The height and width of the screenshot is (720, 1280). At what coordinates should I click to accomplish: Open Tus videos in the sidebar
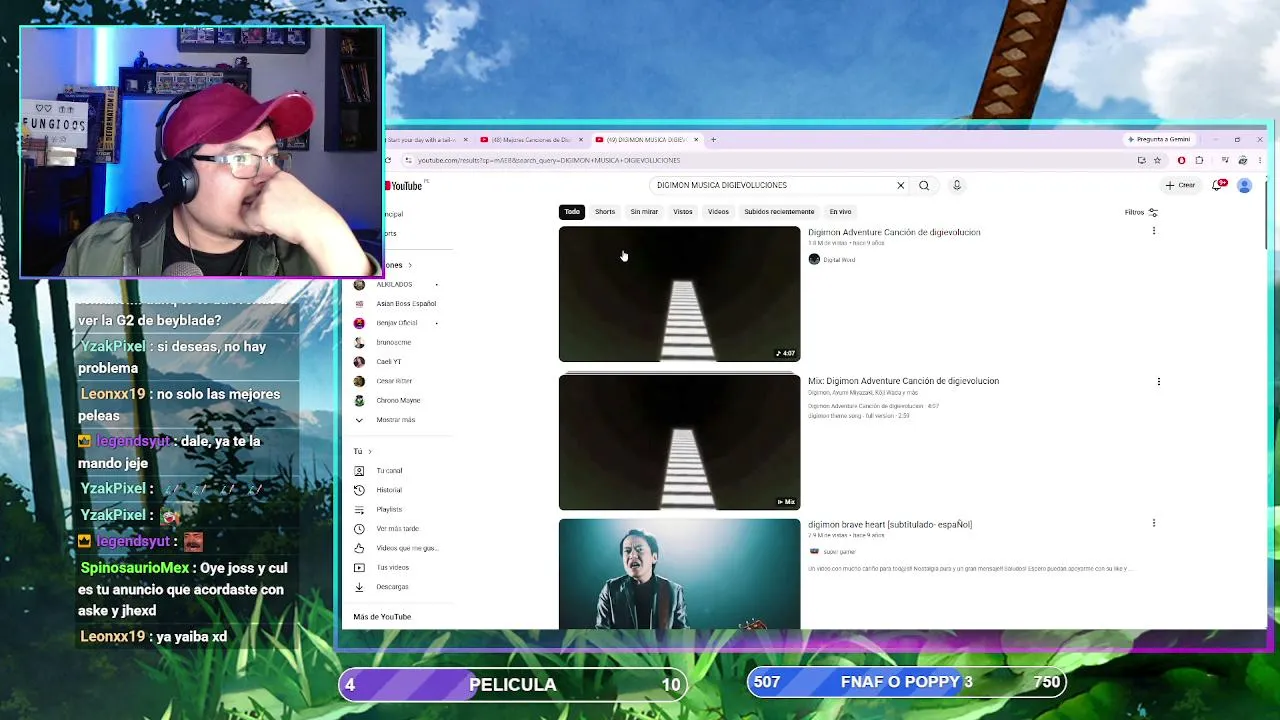tap(395, 568)
